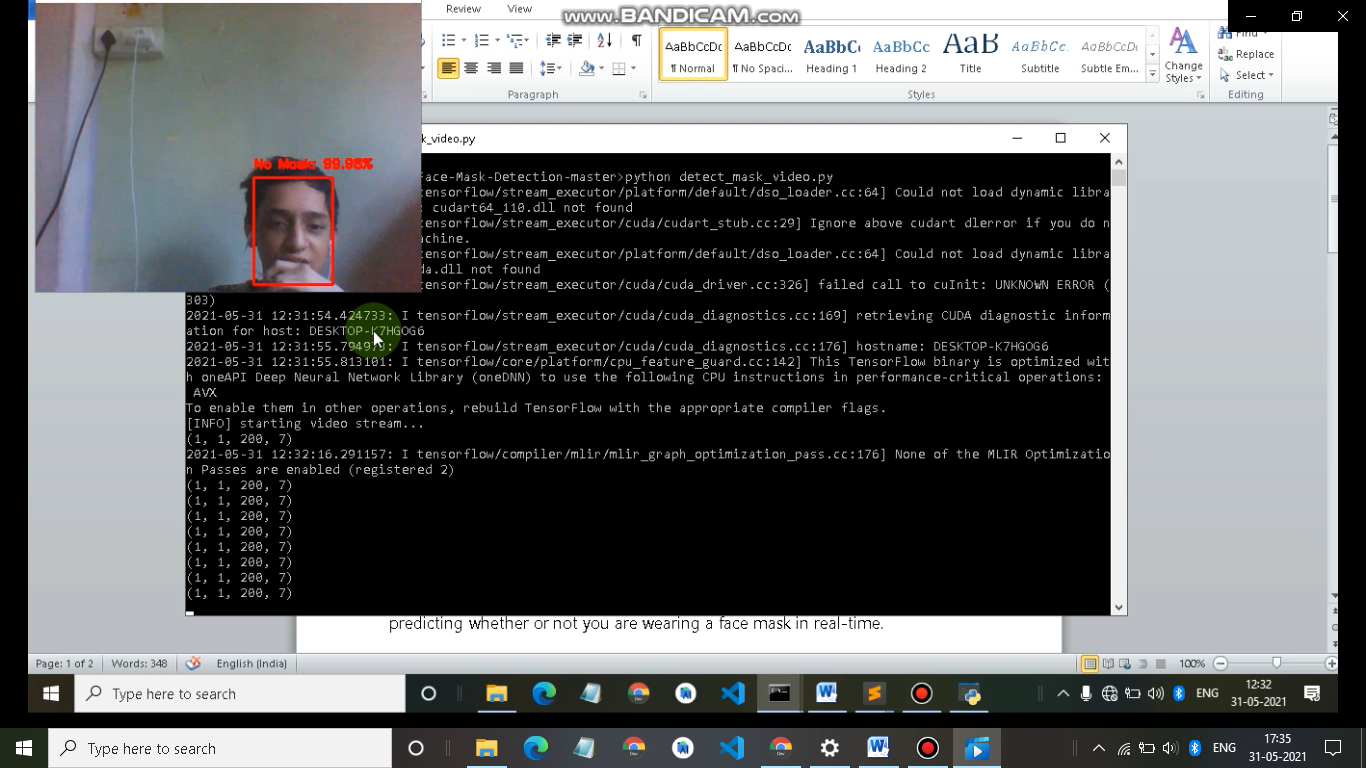
Task: Toggle Center alignment
Action: coord(471,68)
